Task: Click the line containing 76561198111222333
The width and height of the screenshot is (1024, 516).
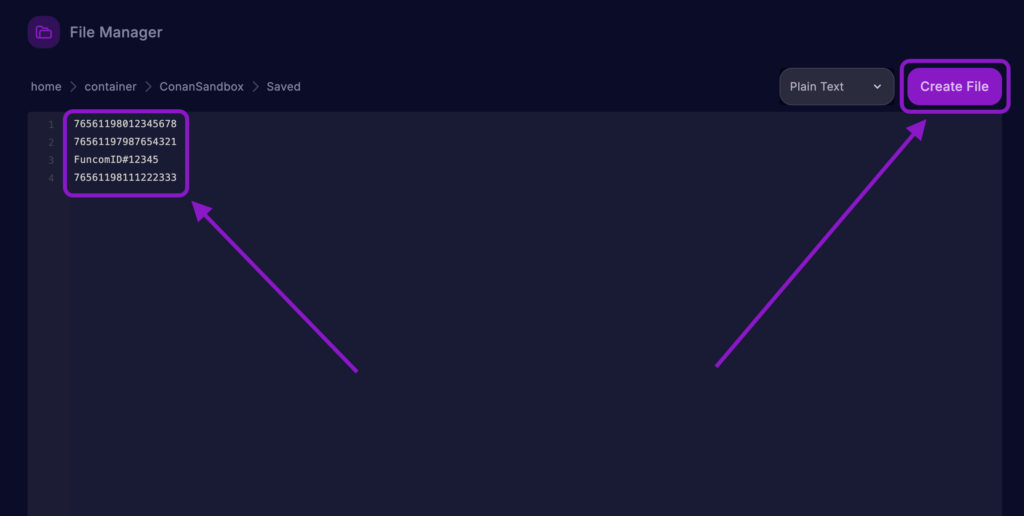Action: tap(125, 177)
